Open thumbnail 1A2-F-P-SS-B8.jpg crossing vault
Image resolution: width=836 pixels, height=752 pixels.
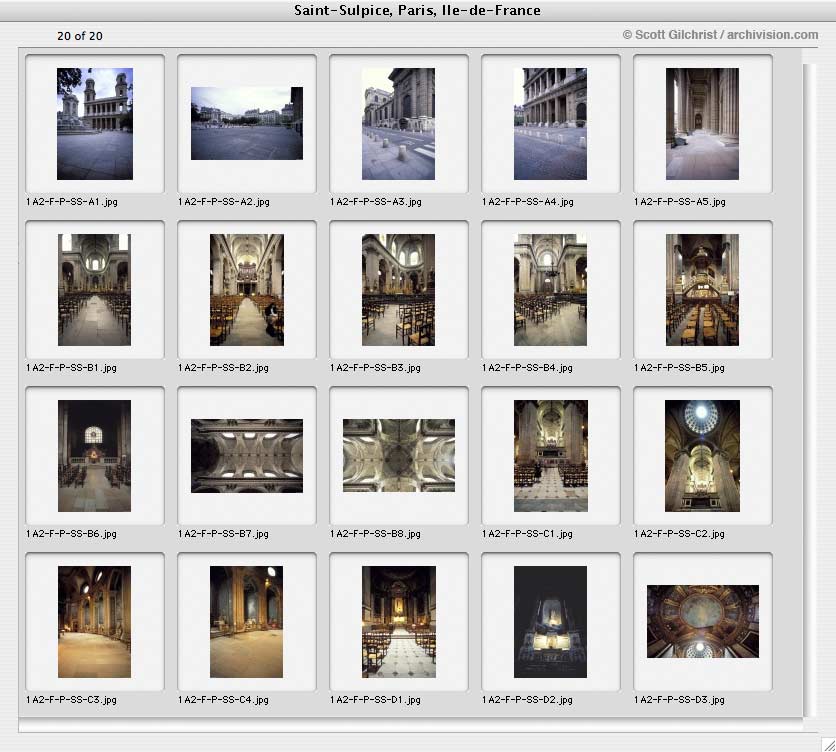pyautogui.click(x=399, y=455)
